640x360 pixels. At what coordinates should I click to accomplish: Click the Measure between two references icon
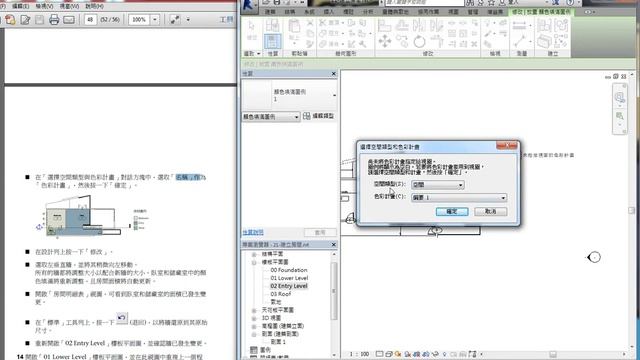pyautogui.click(x=519, y=26)
